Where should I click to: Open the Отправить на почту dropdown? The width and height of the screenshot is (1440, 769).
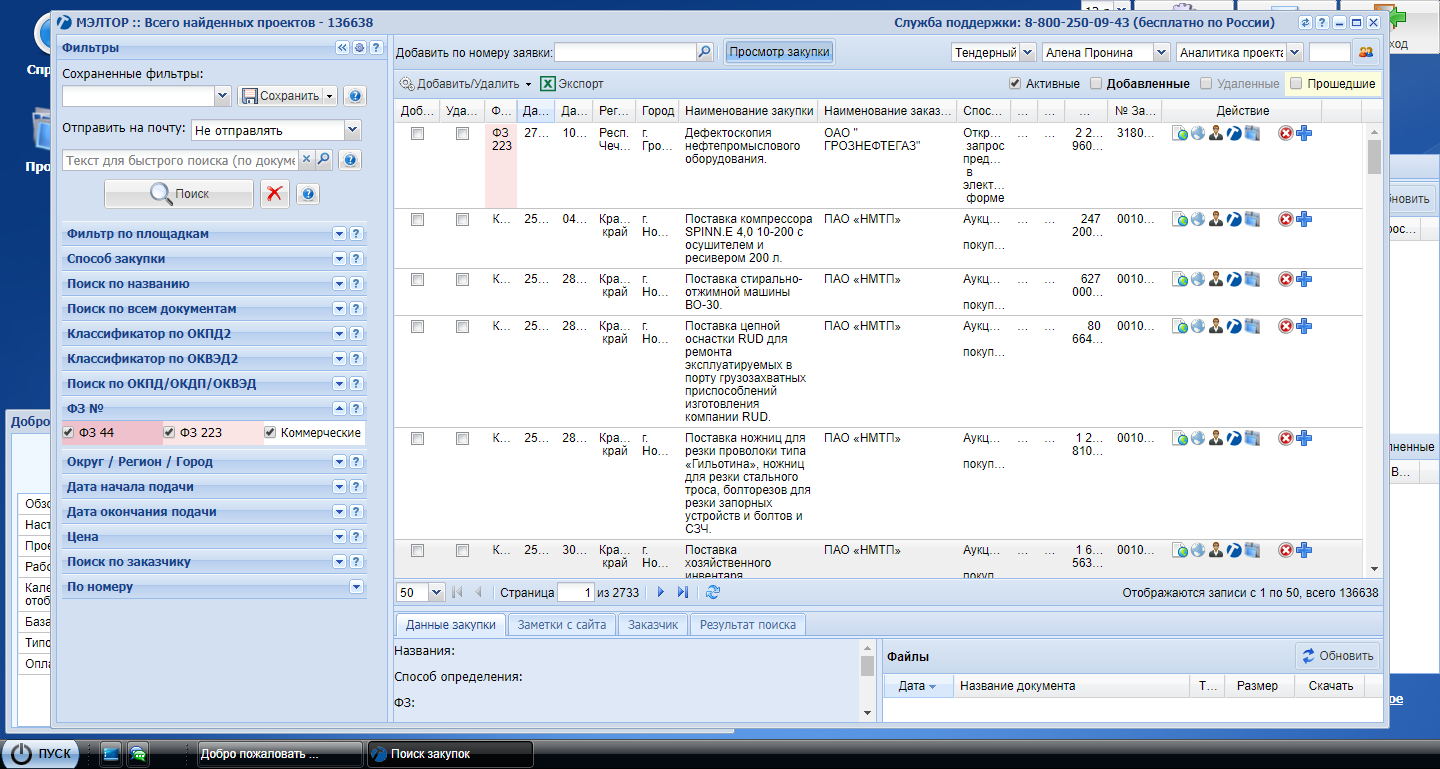click(x=351, y=130)
